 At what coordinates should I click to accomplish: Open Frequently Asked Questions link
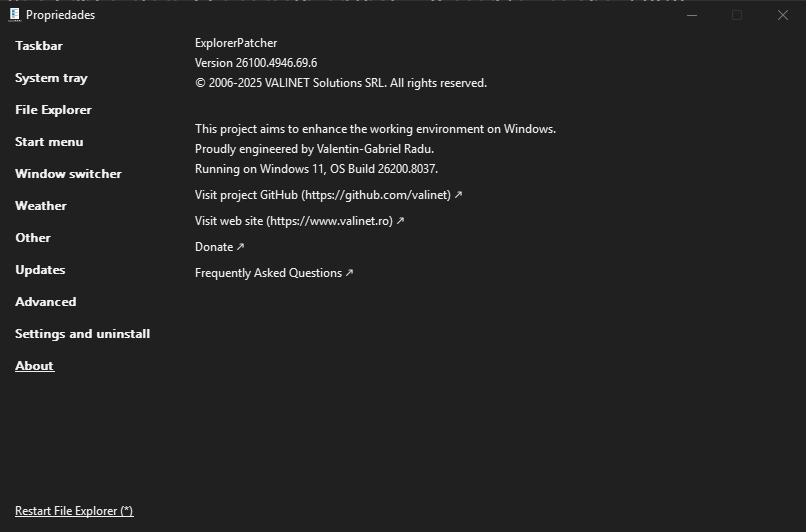pyautogui.click(x=274, y=273)
